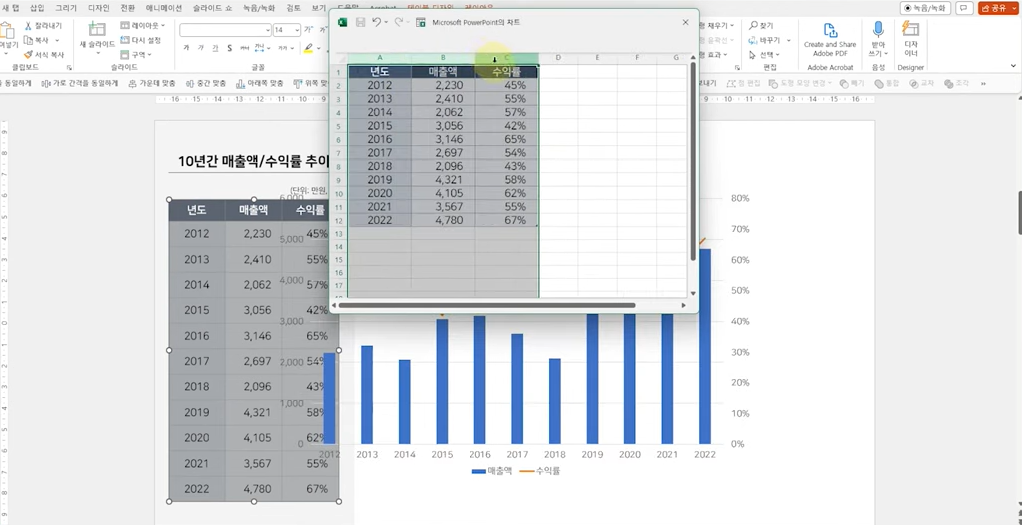This screenshot has width=1022, height=525.
Task: Apply underline text formatting in the ribbon
Action: tap(214, 48)
